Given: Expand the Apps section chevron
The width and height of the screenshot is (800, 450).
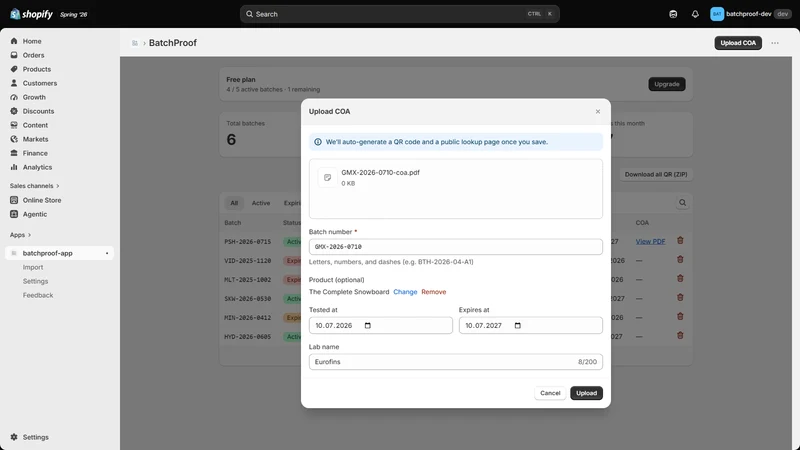Looking at the screenshot, I should pos(29,235).
